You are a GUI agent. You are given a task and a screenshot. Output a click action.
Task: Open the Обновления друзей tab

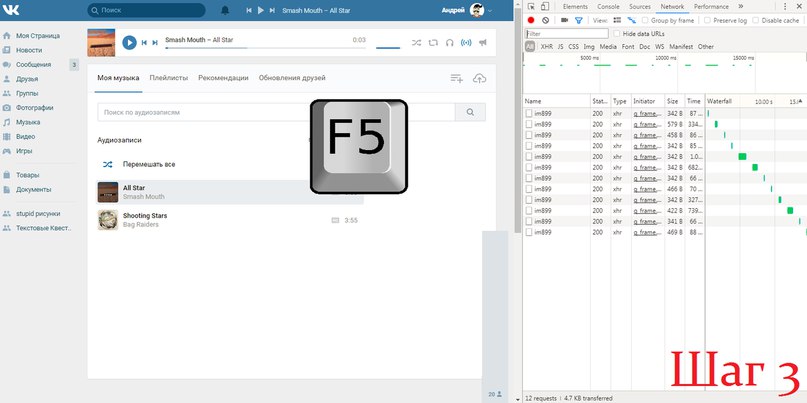(292, 78)
